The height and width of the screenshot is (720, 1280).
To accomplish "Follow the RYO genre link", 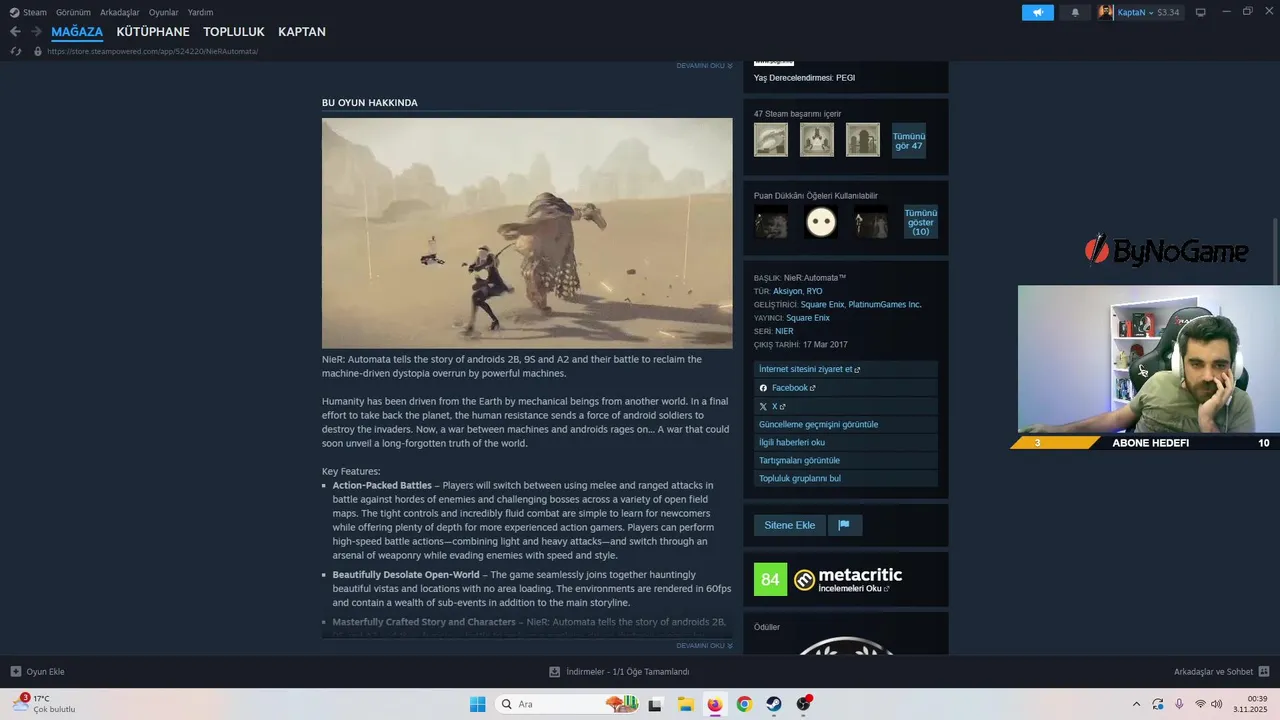I will pyautogui.click(x=815, y=291).
